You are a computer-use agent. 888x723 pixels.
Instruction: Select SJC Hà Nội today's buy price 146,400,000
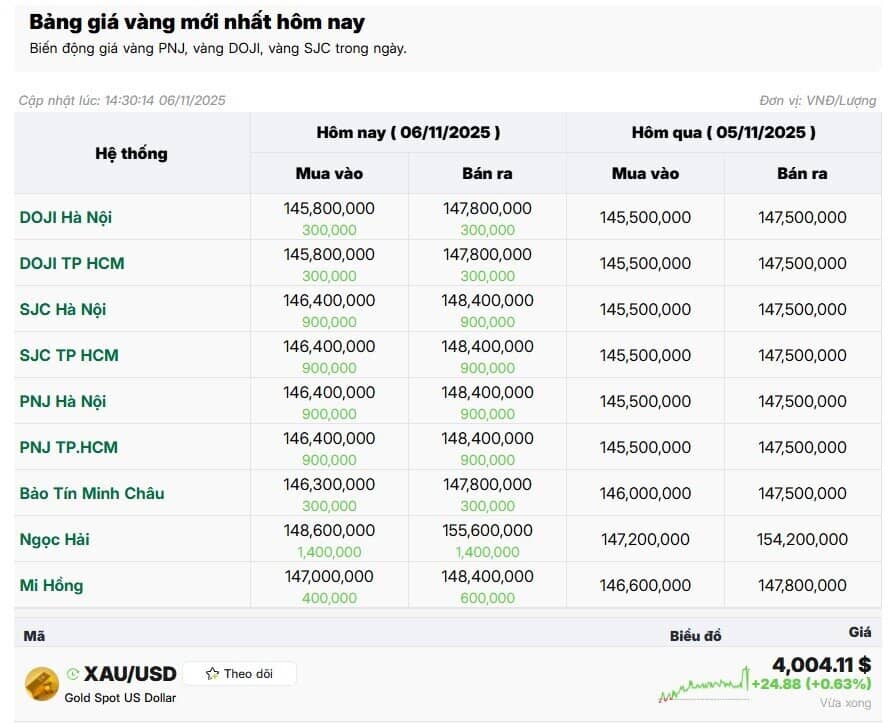[x=329, y=300]
